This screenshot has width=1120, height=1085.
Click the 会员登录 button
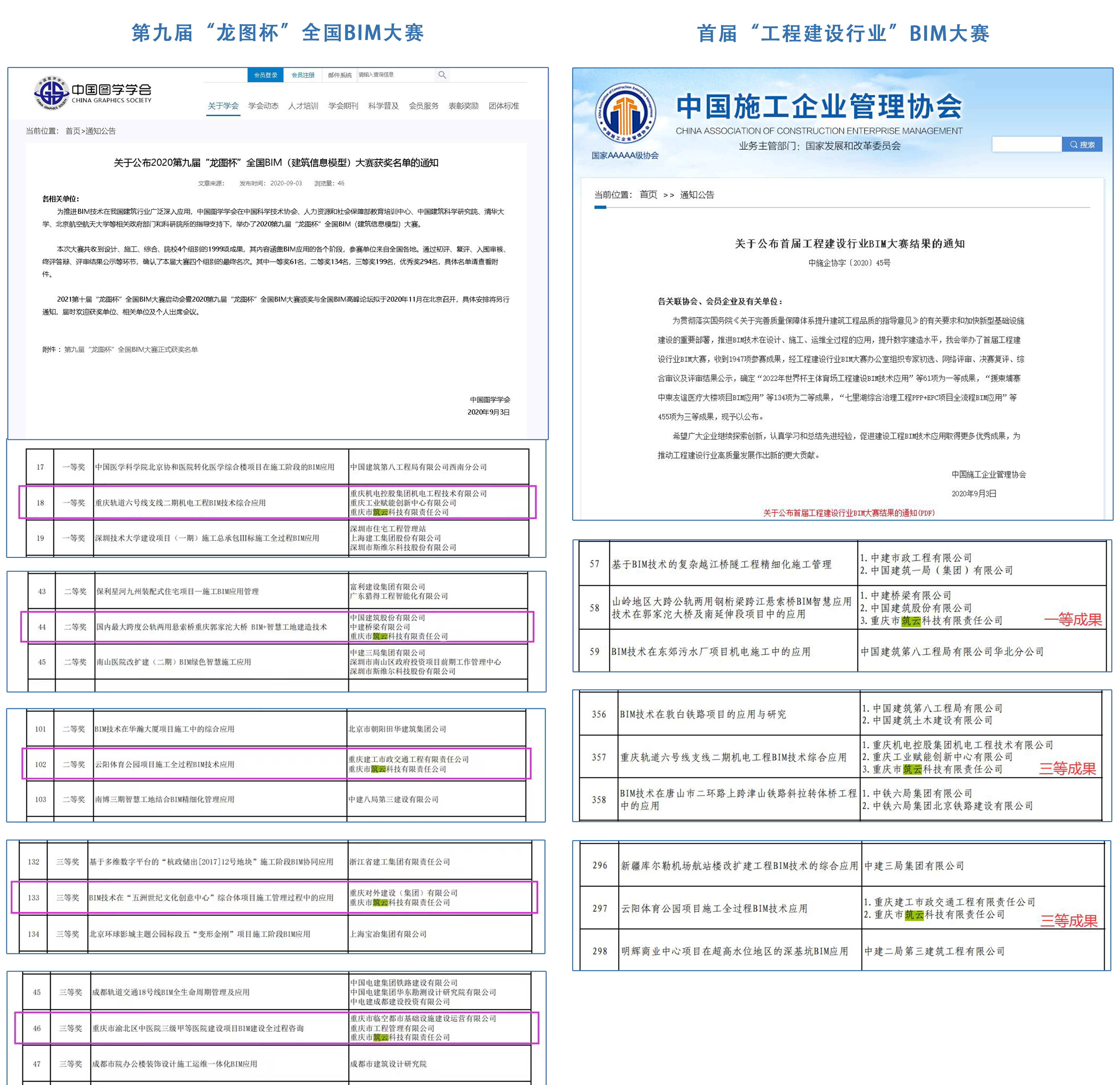pyautogui.click(x=266, y=75)
